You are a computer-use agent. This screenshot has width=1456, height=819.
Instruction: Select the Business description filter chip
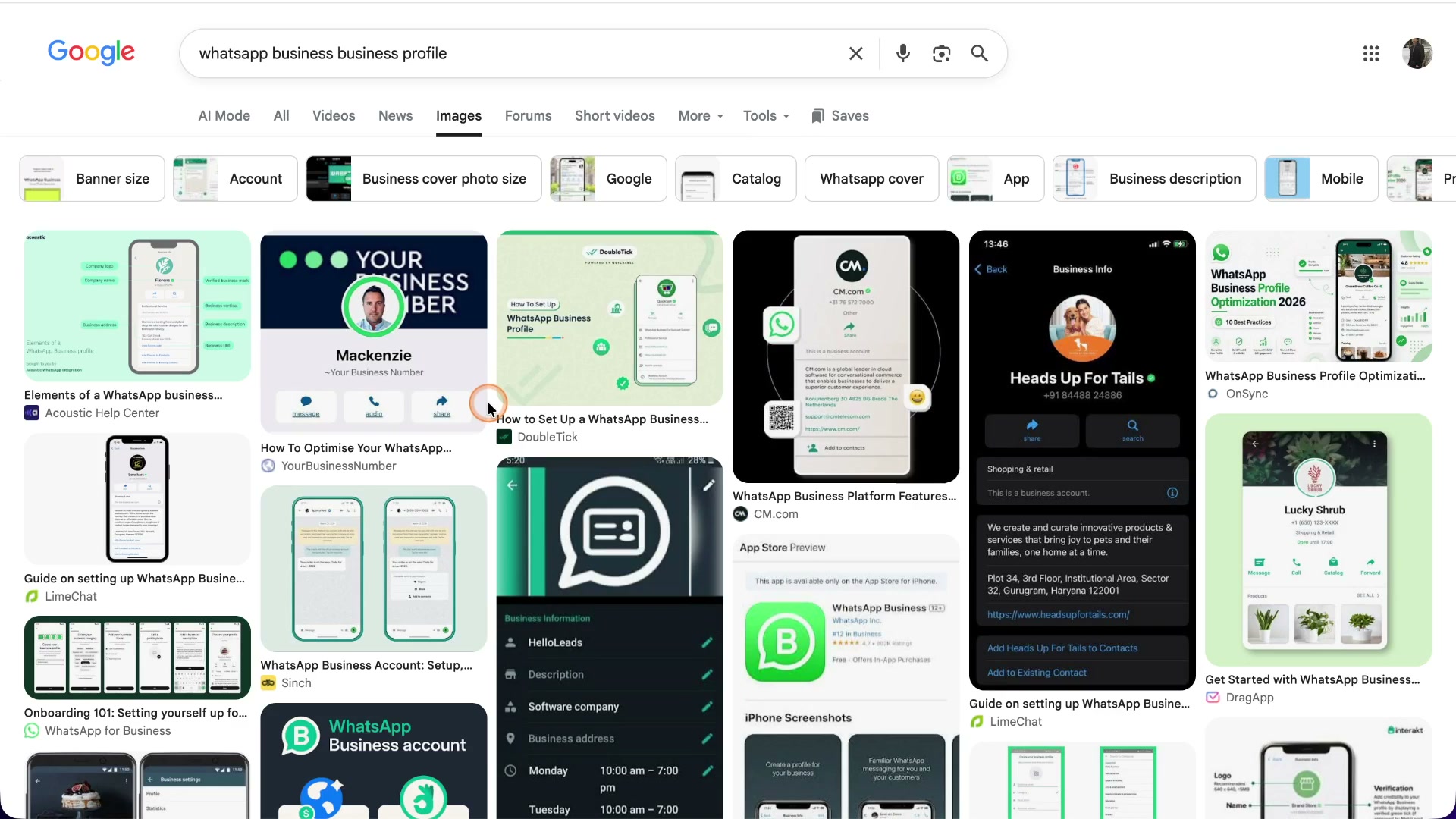coord(1154,179)
